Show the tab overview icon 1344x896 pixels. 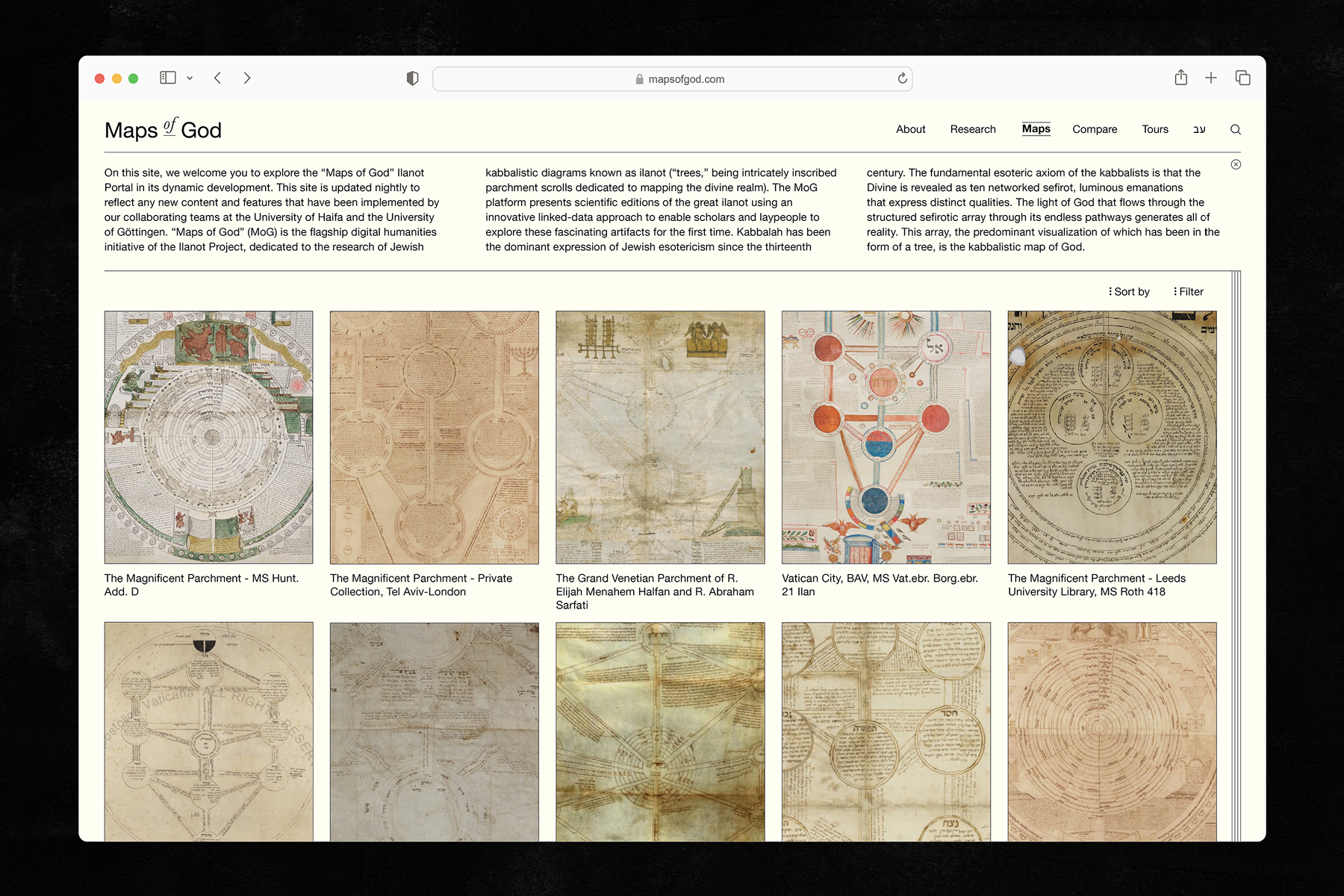pos(1242,78)
